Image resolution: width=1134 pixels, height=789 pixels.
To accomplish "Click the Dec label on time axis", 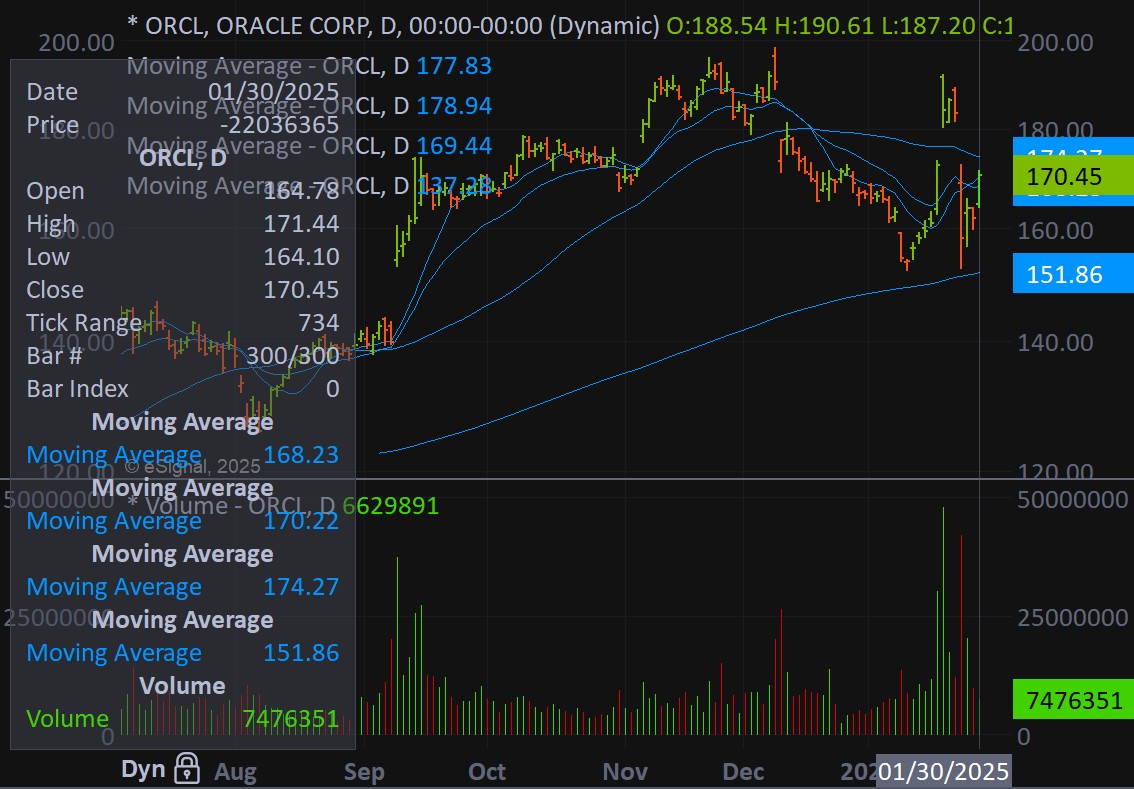I will pyautogui.click(x=743, y=772).
